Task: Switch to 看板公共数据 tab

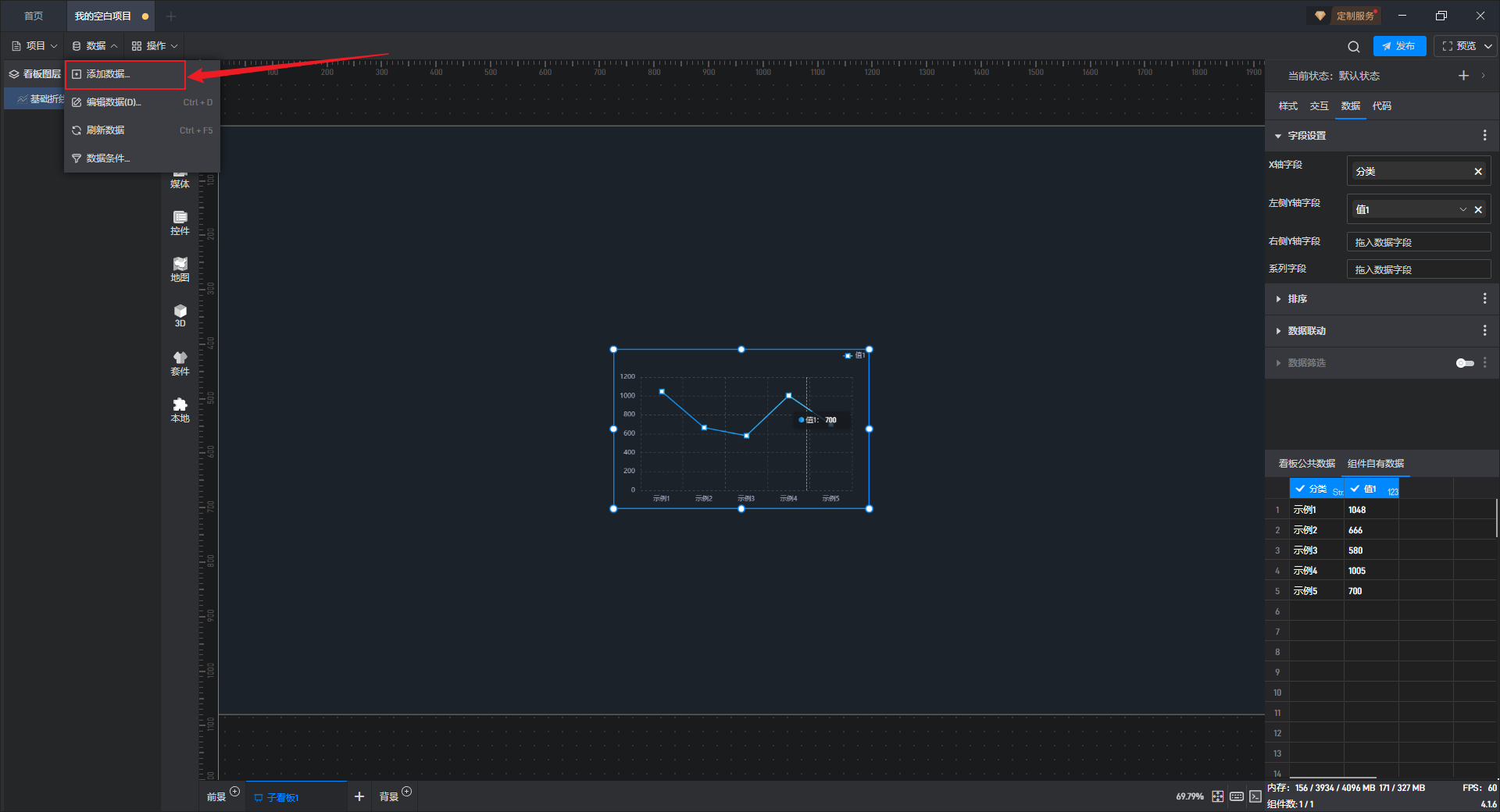Action: pyautogui.click(x=1306, y=464)
